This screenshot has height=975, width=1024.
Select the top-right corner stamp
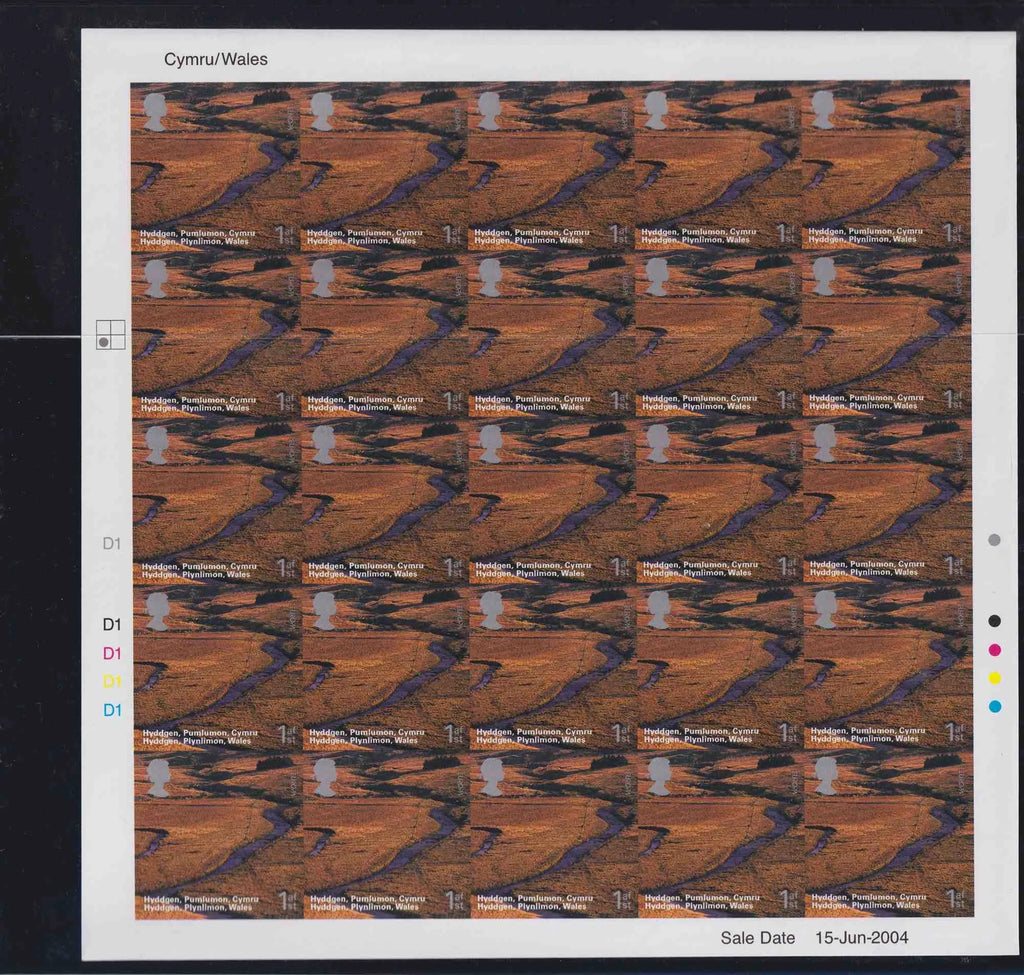(x=886, y=165)
